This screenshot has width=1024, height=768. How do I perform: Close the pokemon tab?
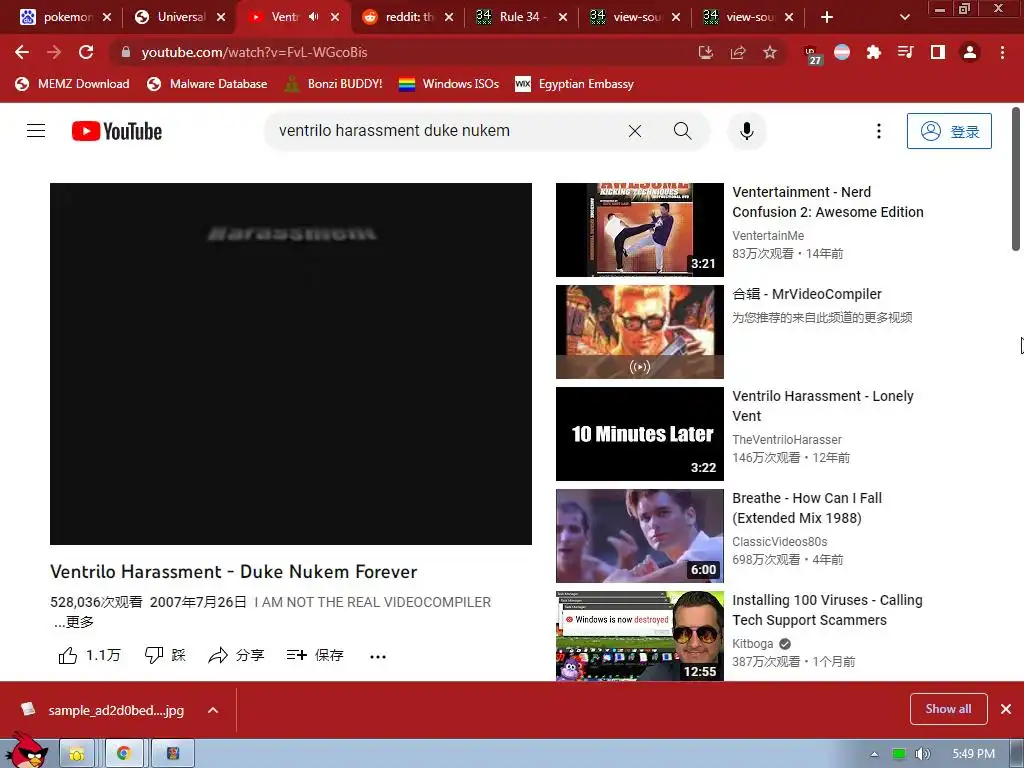[107, 17]
